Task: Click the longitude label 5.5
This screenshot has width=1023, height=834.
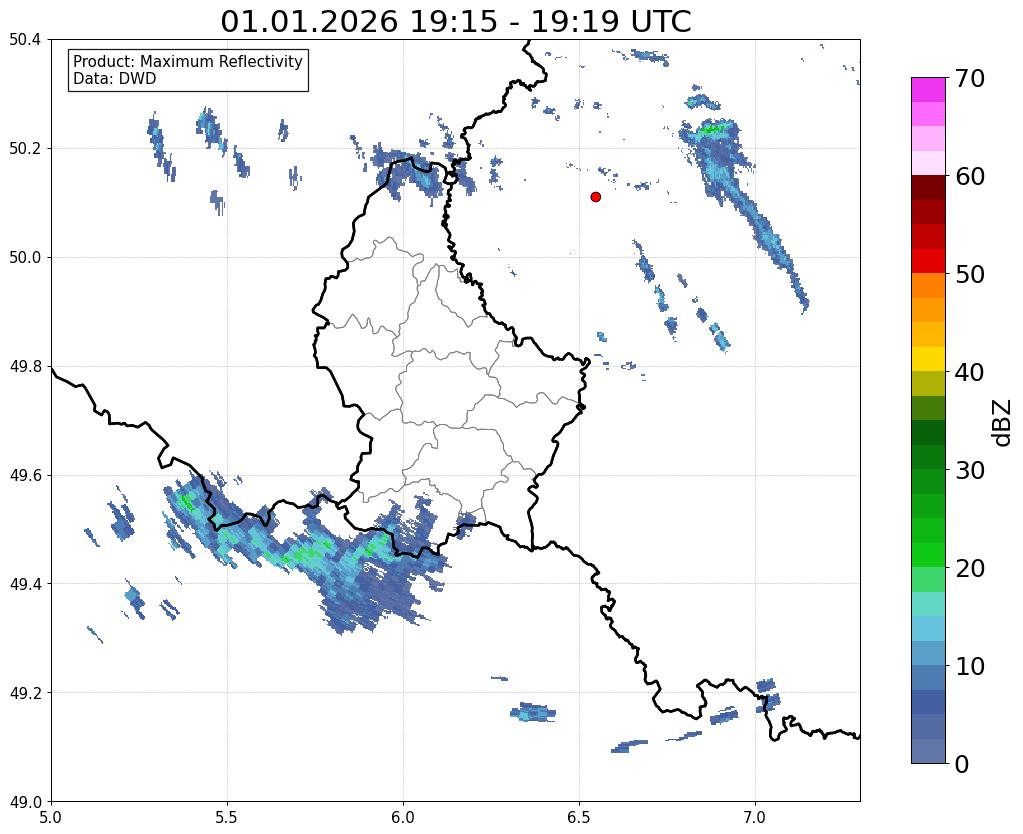Action: click(227, 817)
